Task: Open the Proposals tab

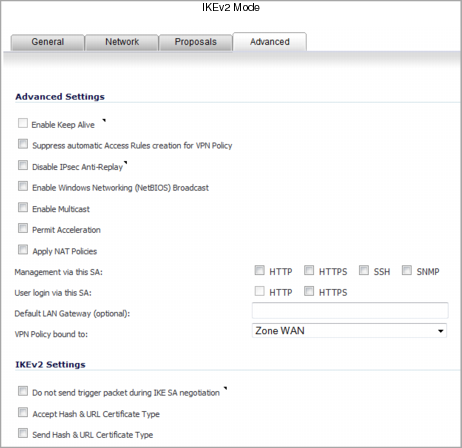Action: 196,42
